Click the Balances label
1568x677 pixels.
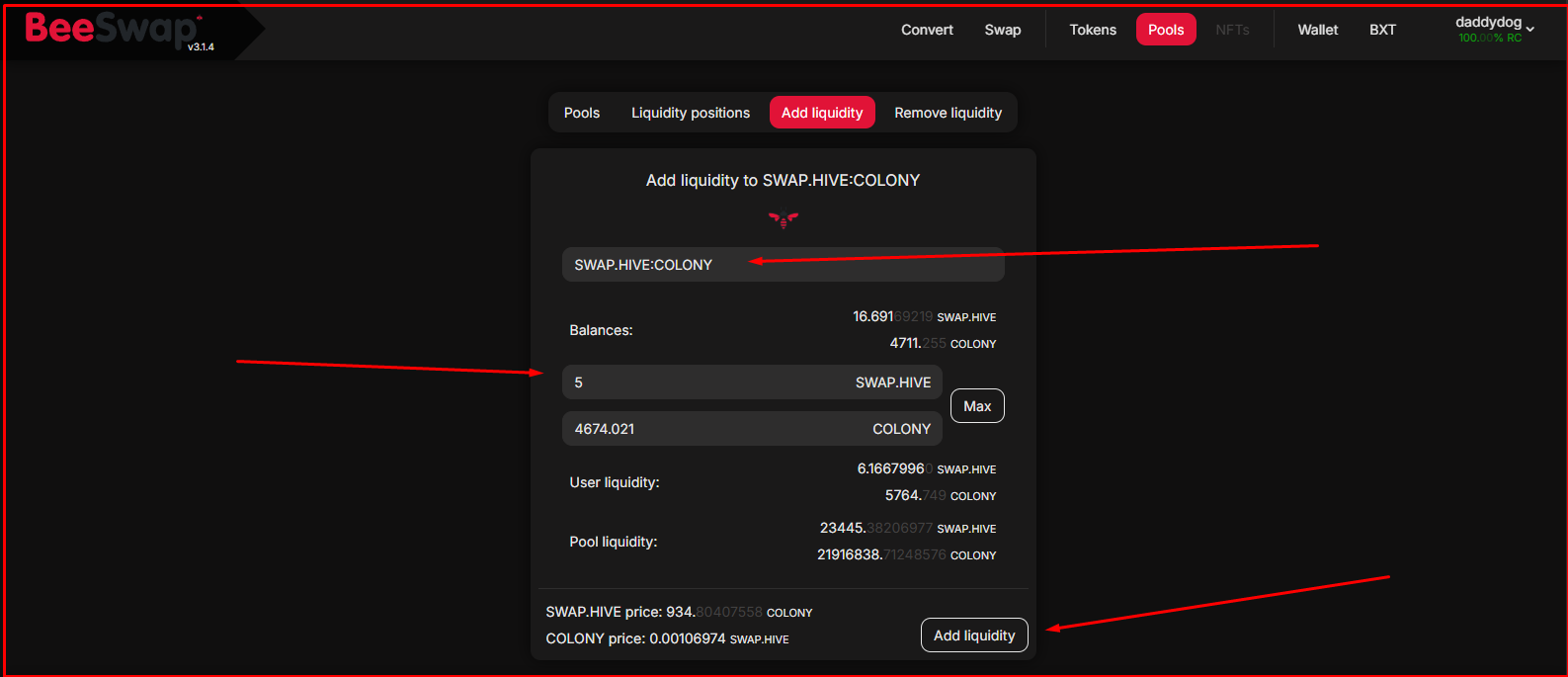pyautogui.click(x=601, y=330)
